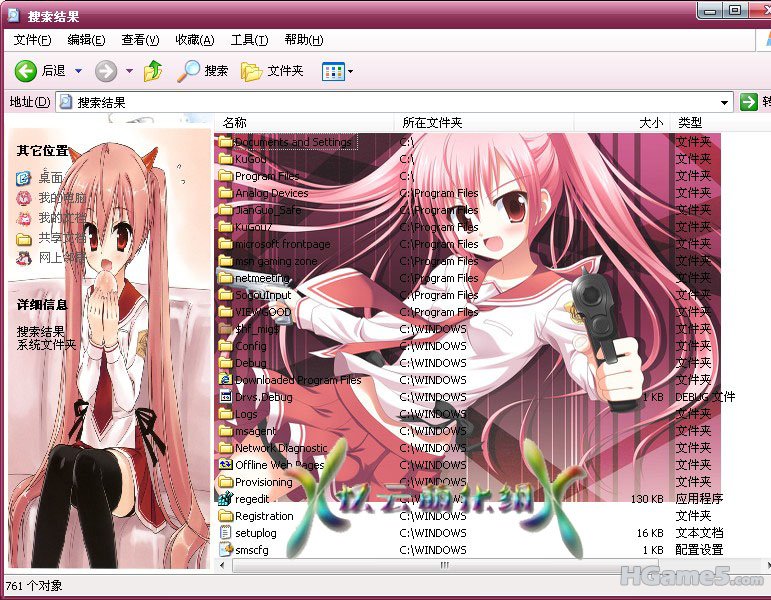
Task: Expand the Views button dropdown arrow
Action: coord(350,72)
